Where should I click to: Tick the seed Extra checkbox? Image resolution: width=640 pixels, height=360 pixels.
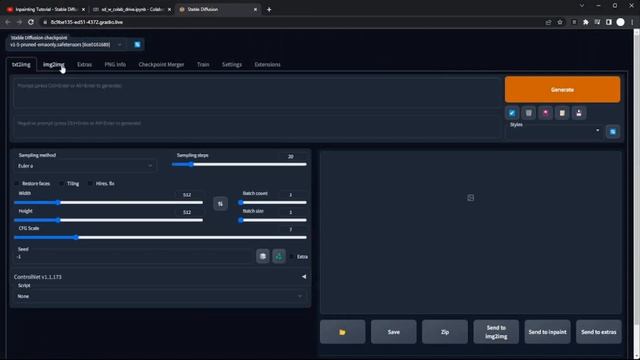[291, 257]
